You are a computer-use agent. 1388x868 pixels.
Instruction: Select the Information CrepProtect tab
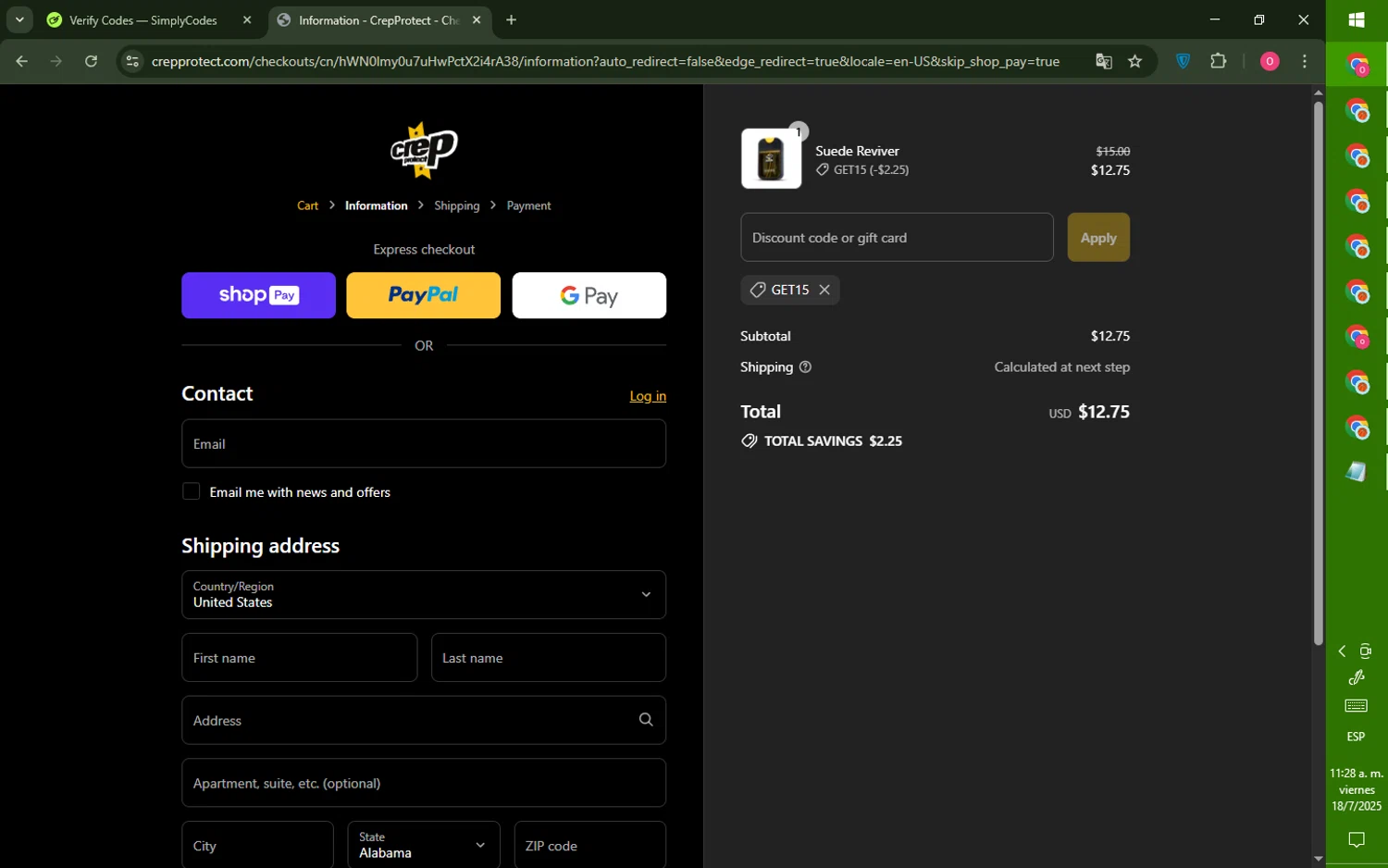pyautogui.click(x=379, y=19)
